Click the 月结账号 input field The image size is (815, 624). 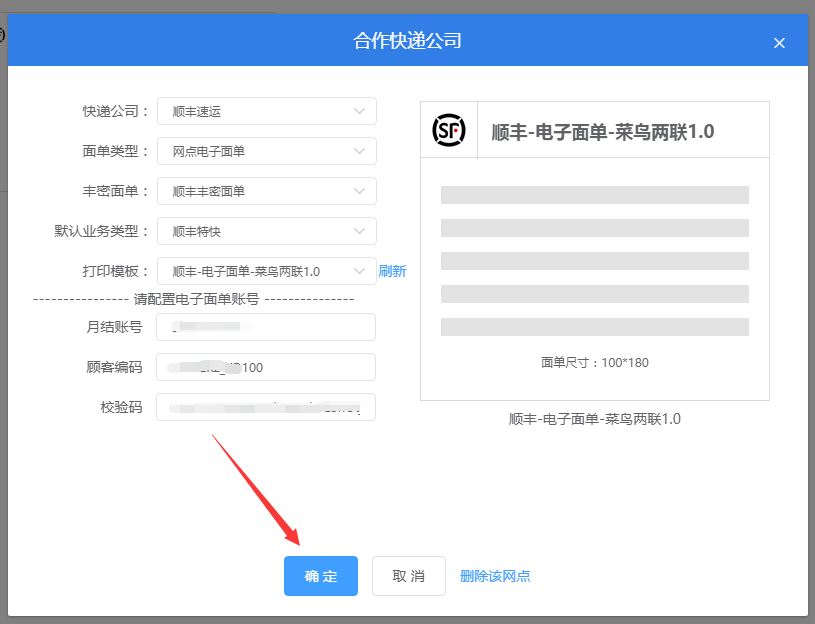pos(266,327)
